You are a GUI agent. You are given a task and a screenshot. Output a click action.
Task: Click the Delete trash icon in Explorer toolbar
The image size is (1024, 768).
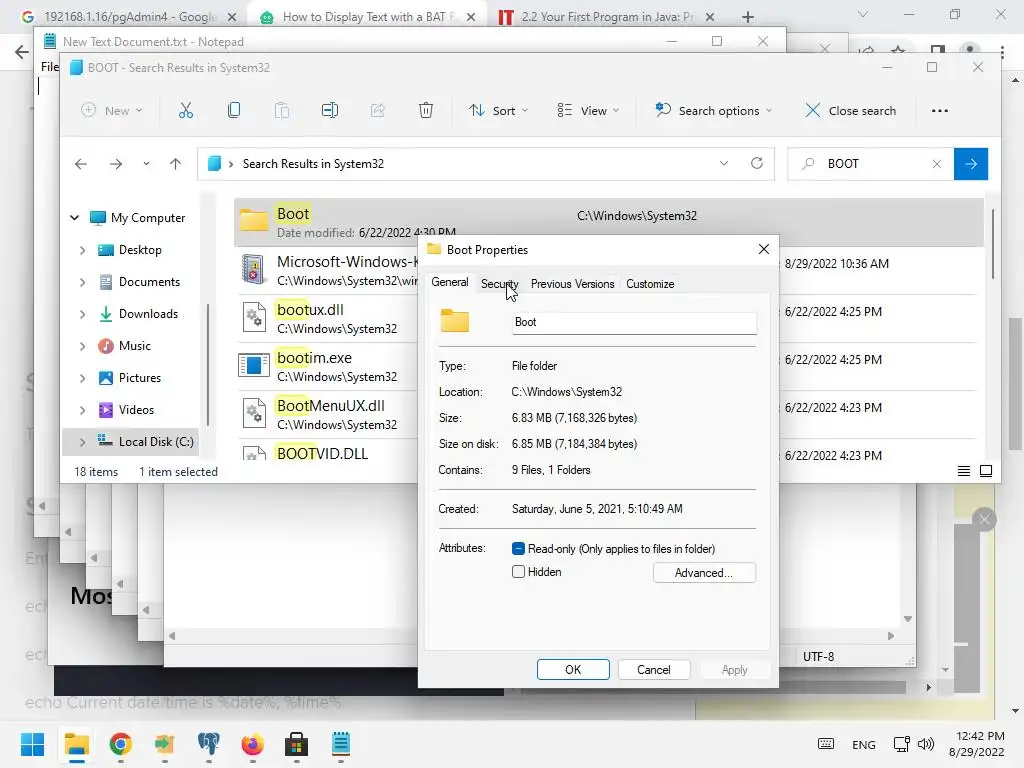426,110
